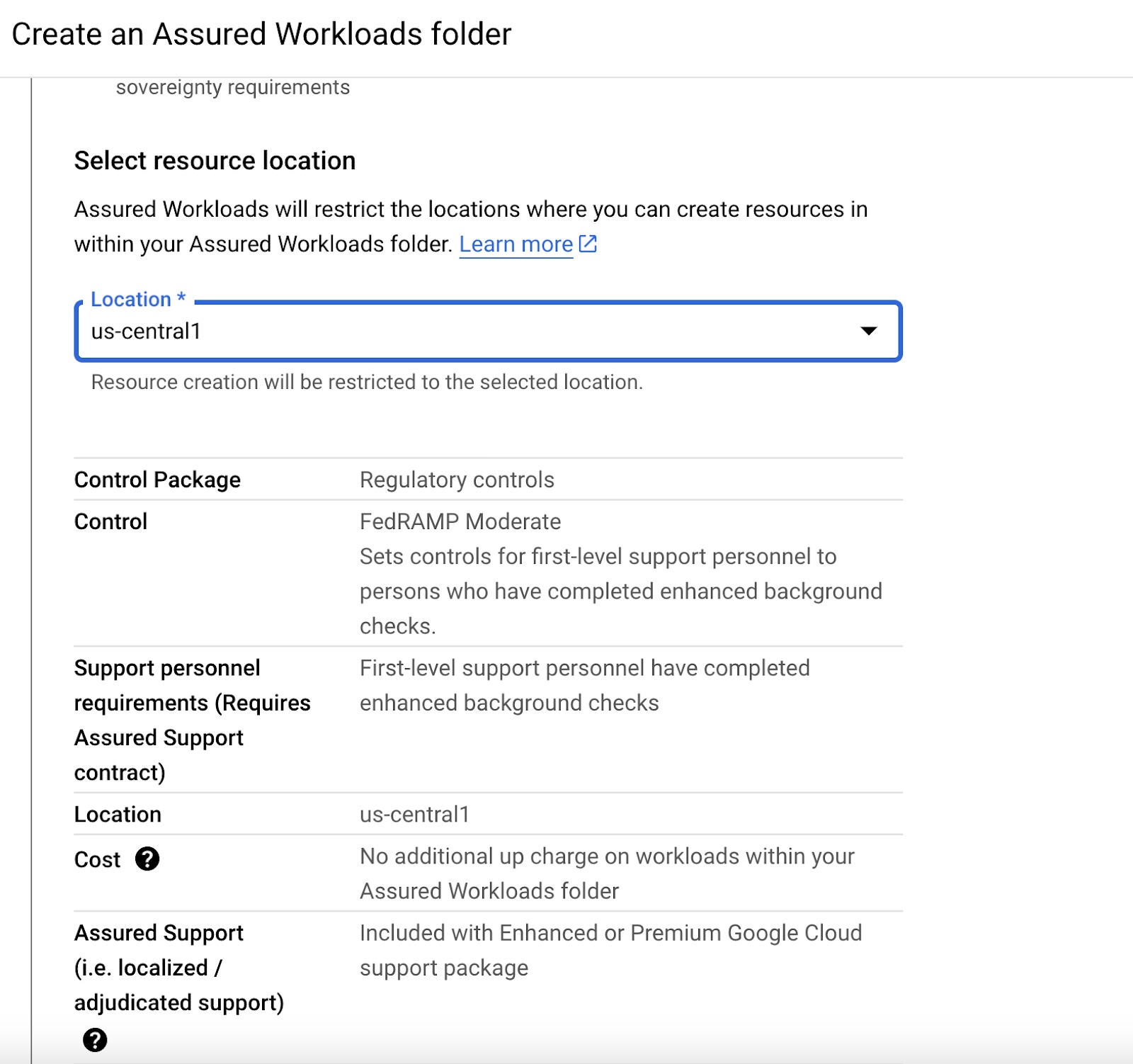Screen dimensions: 1133x1064
Task: Click the 'Sets controls for first-level support' description
Action: coord(620,592)
